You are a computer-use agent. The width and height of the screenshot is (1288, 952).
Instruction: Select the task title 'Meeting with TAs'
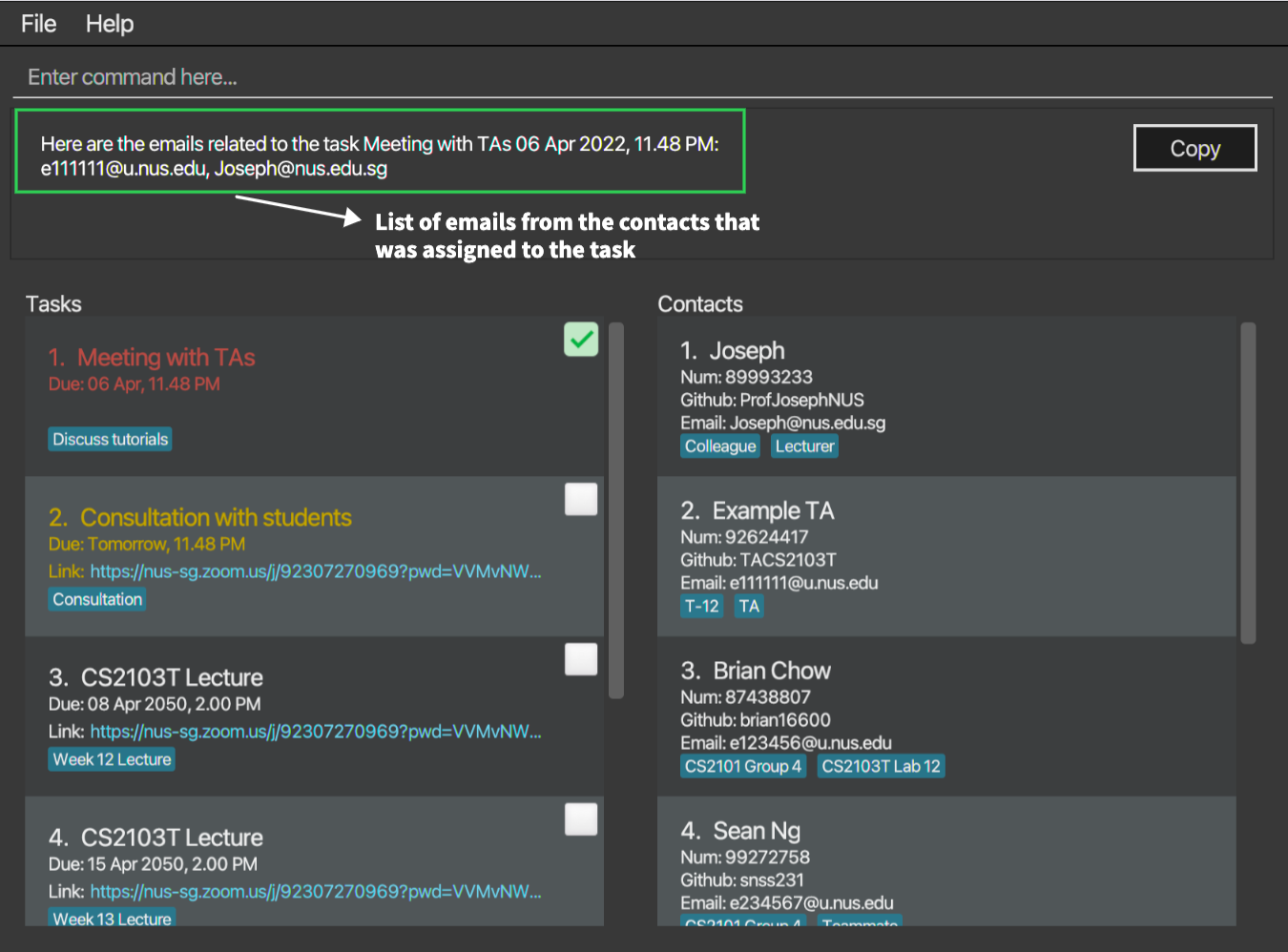[166, 358]
